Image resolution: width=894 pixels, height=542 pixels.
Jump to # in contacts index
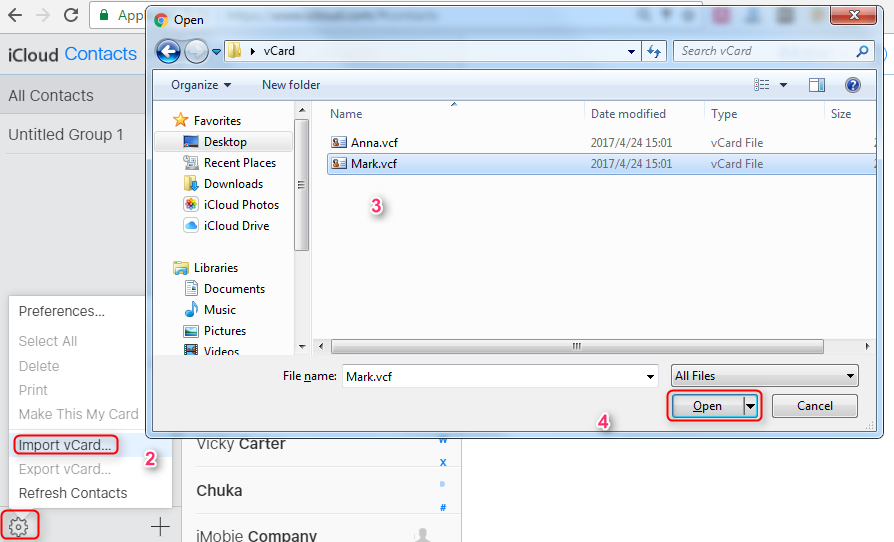(443, 507)
